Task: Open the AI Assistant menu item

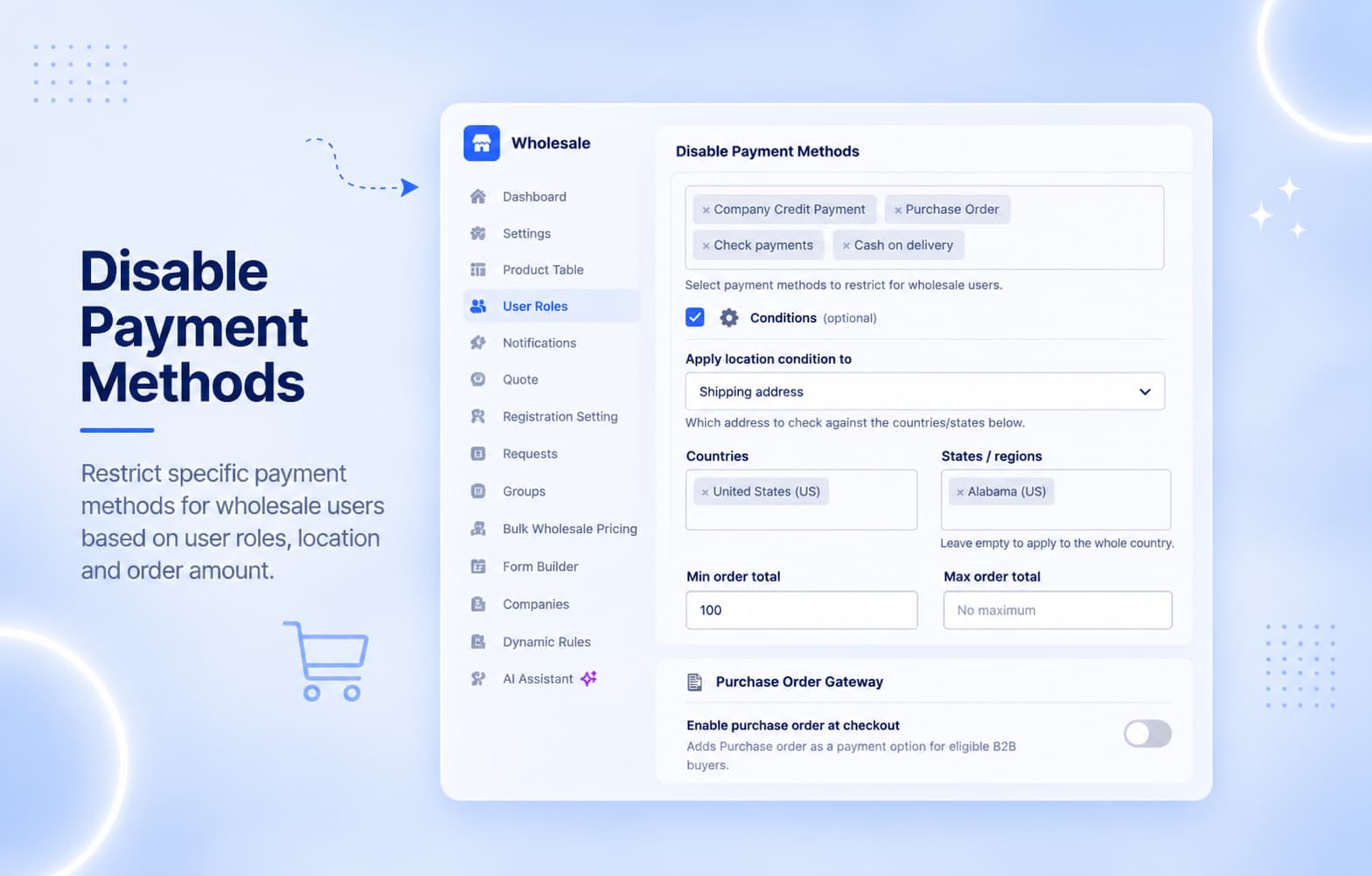Action: 552,678
